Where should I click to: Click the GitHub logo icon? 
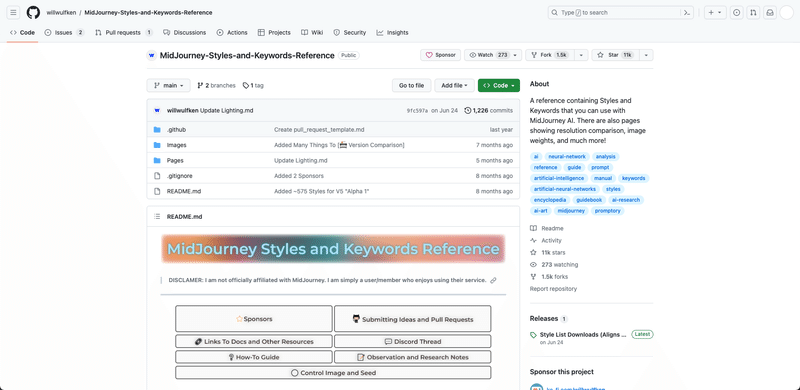tap(33, 13)
